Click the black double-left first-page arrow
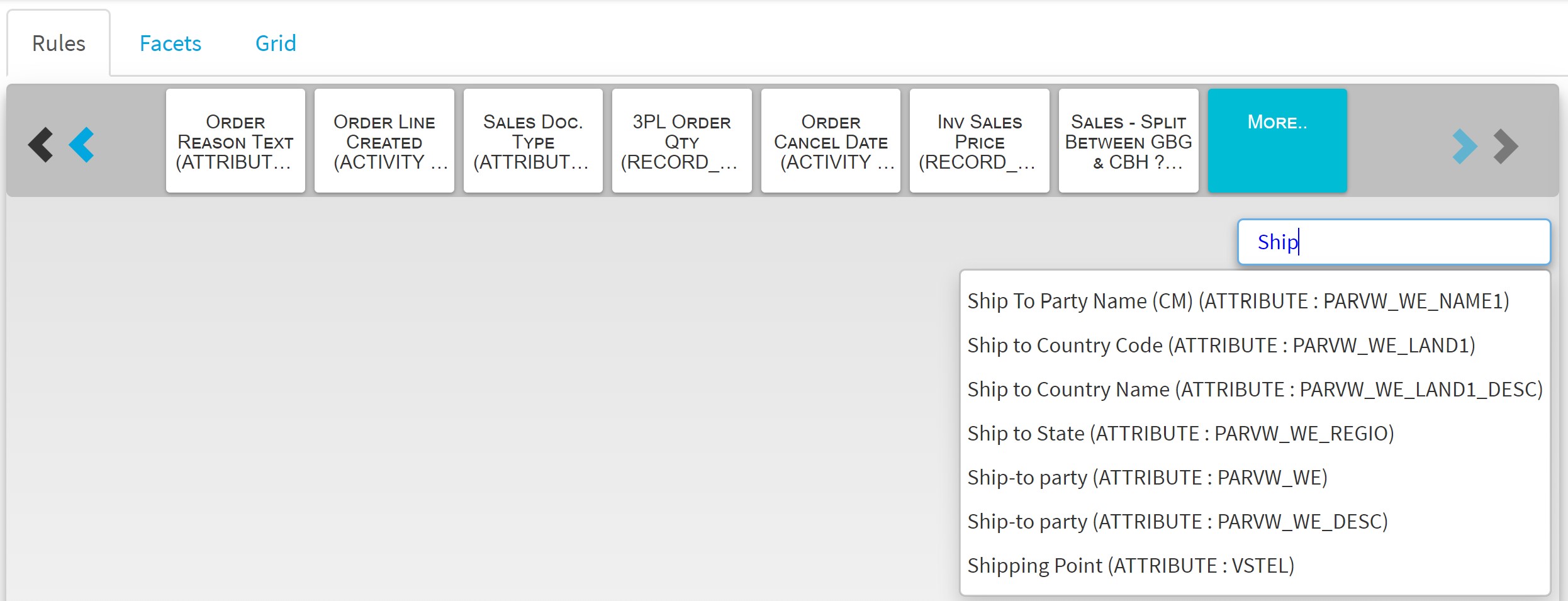Viewport: 1568px width, 601px height. click(40, 145)
